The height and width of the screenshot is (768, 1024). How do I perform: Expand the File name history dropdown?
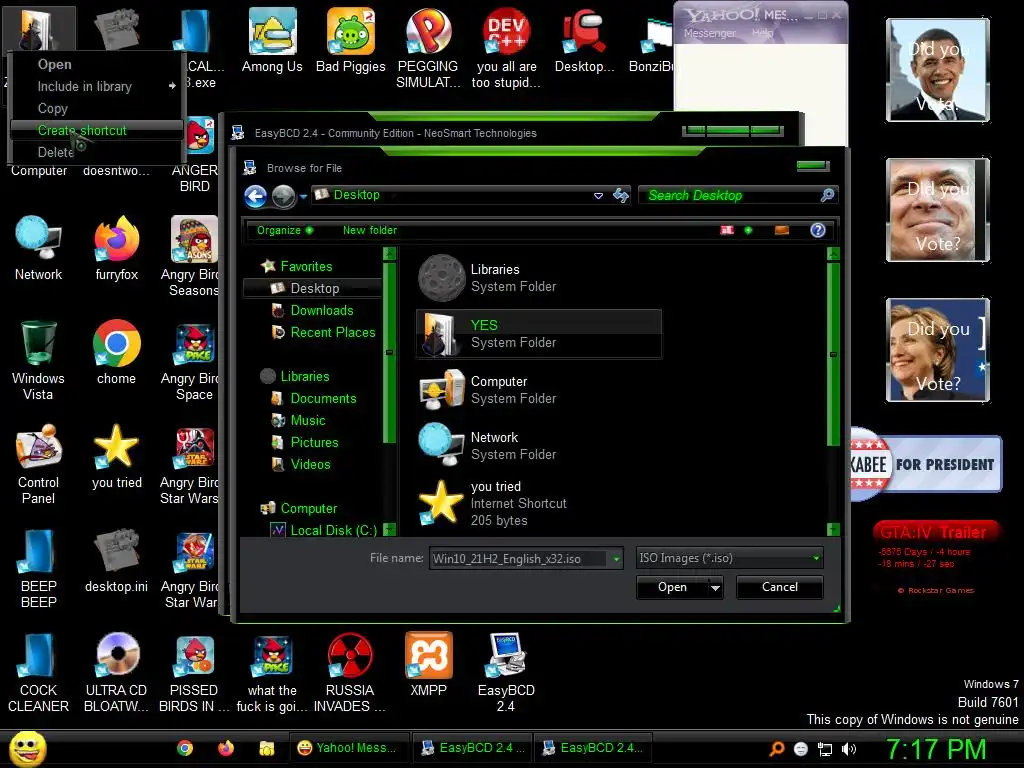click(x=616, y=559)
